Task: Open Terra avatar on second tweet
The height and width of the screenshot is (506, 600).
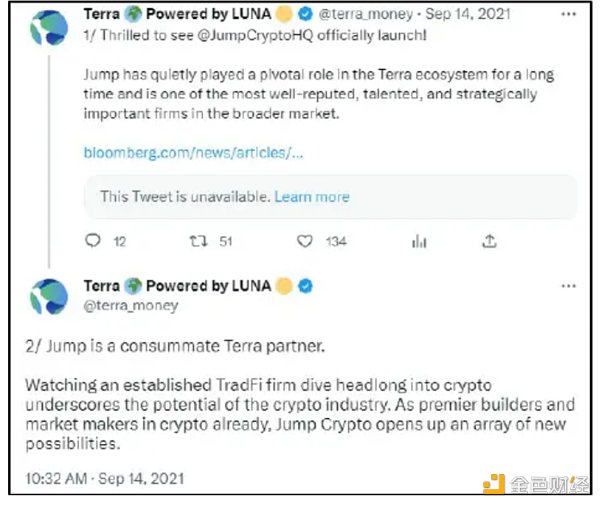Action: click(x=48, y=297)
